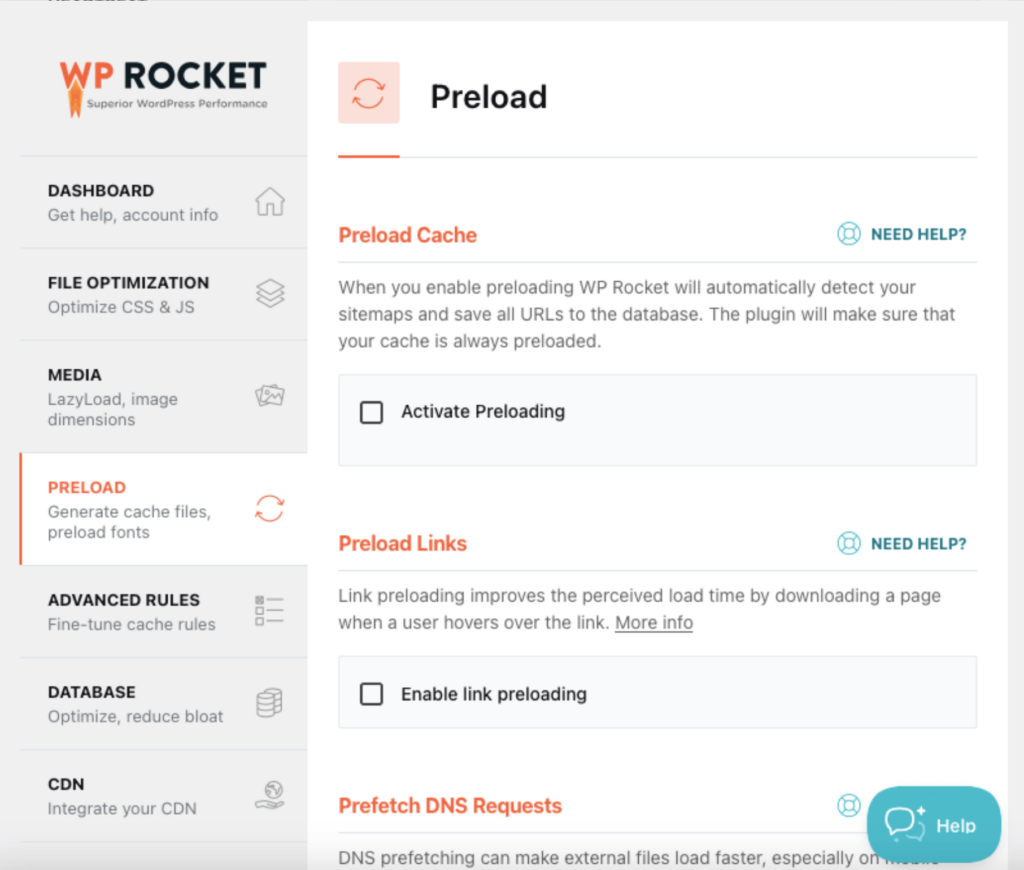Switch to the Database tab
1024x870 pixels.
point(164,704)
